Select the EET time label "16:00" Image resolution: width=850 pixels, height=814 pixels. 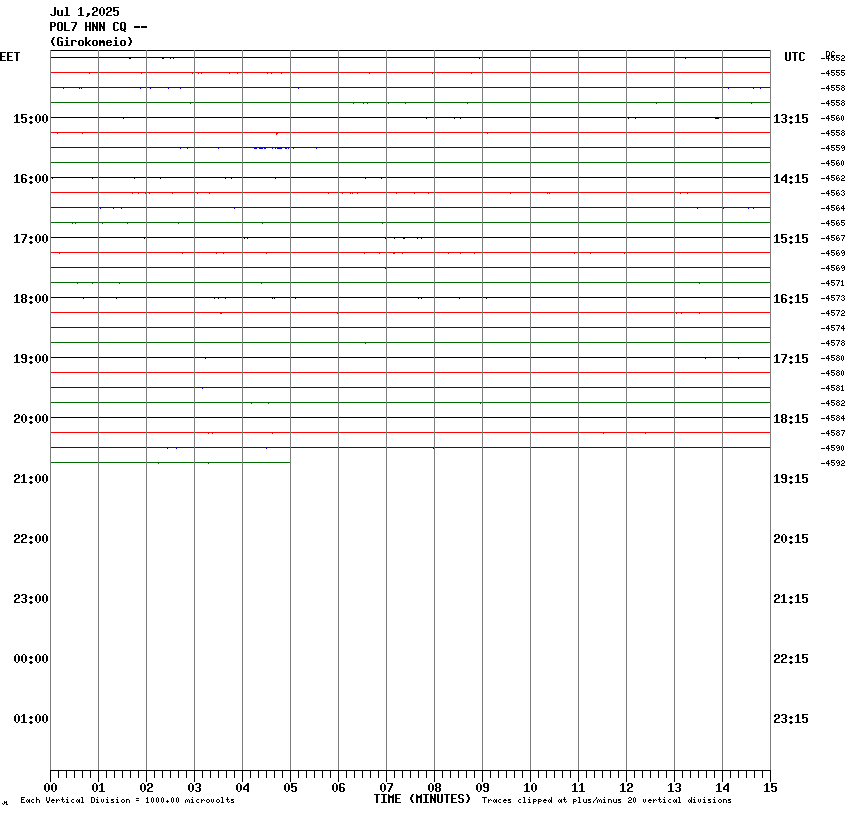(31, 179)
